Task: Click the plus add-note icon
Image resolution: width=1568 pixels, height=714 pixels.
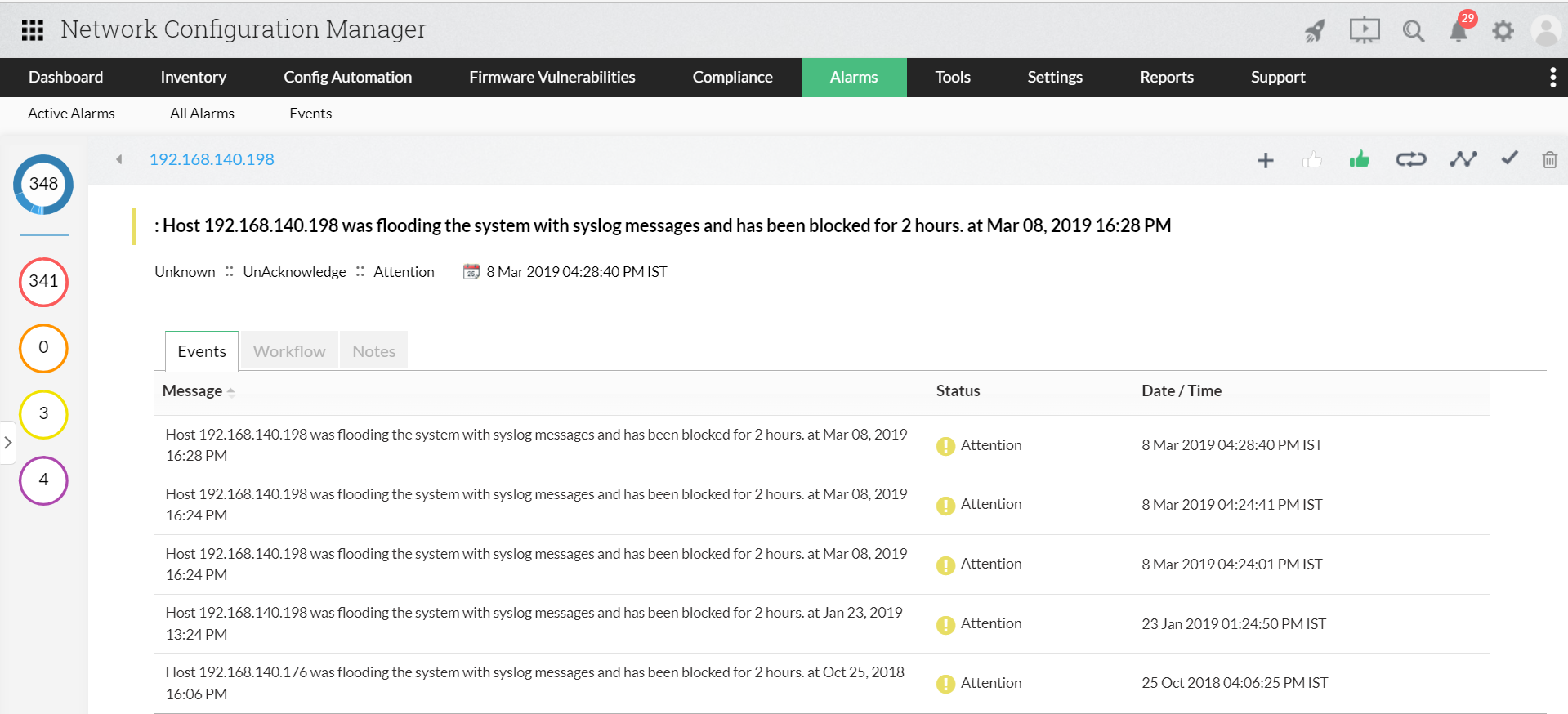Action: point(1266,160)
